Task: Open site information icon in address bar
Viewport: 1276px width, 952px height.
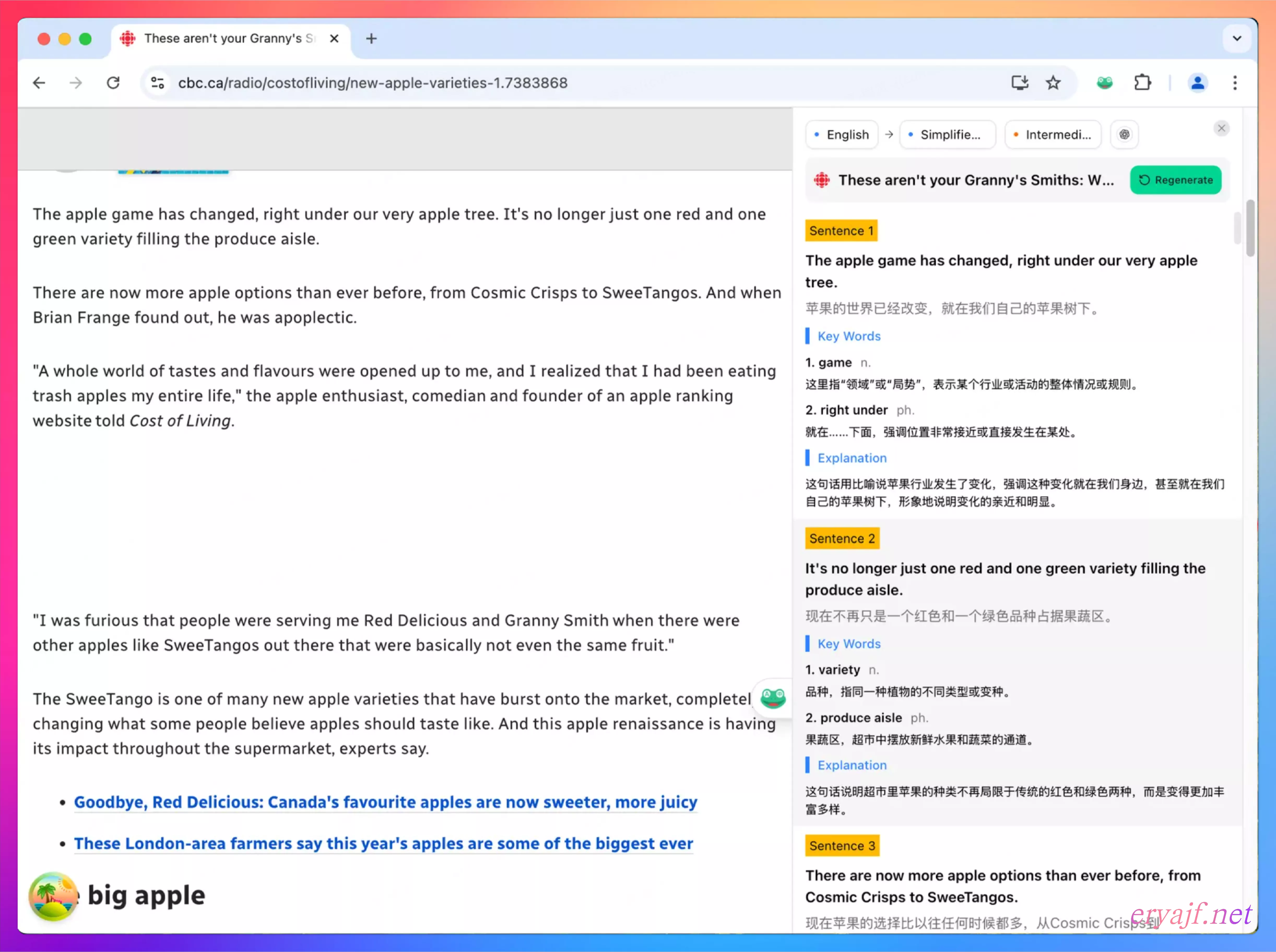Action: 158,83
